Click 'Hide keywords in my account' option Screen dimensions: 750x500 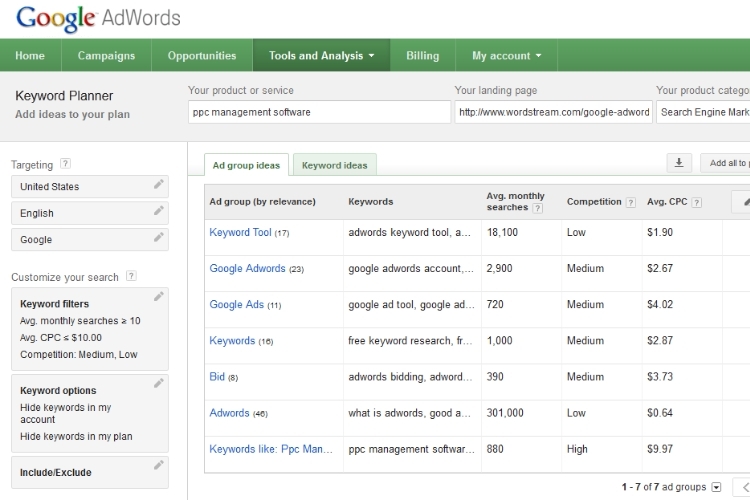coord(66,413)
